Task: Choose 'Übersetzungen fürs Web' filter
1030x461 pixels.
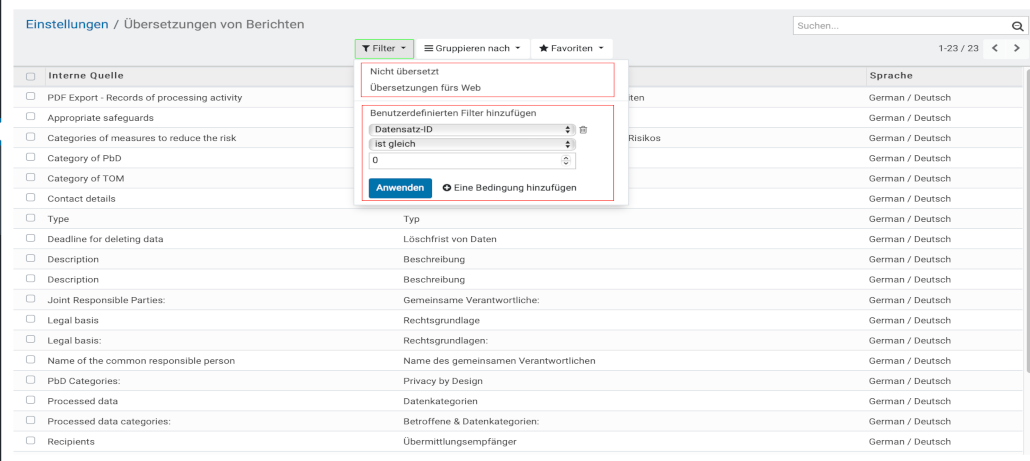Action: pyautogui.click(x=418, y=88)
